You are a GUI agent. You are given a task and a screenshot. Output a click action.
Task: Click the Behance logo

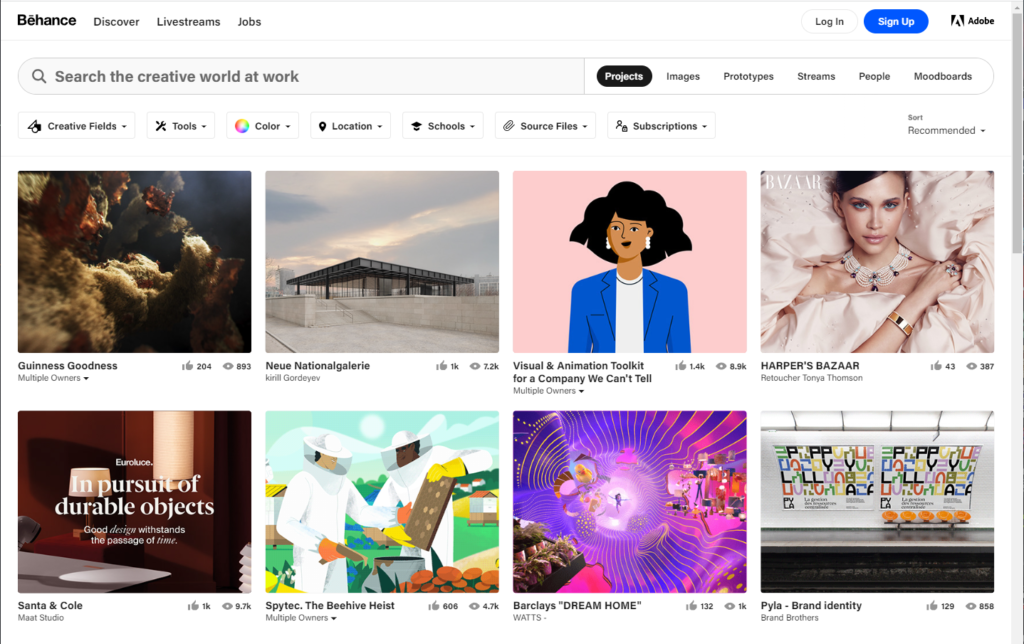tap(46, 20)
